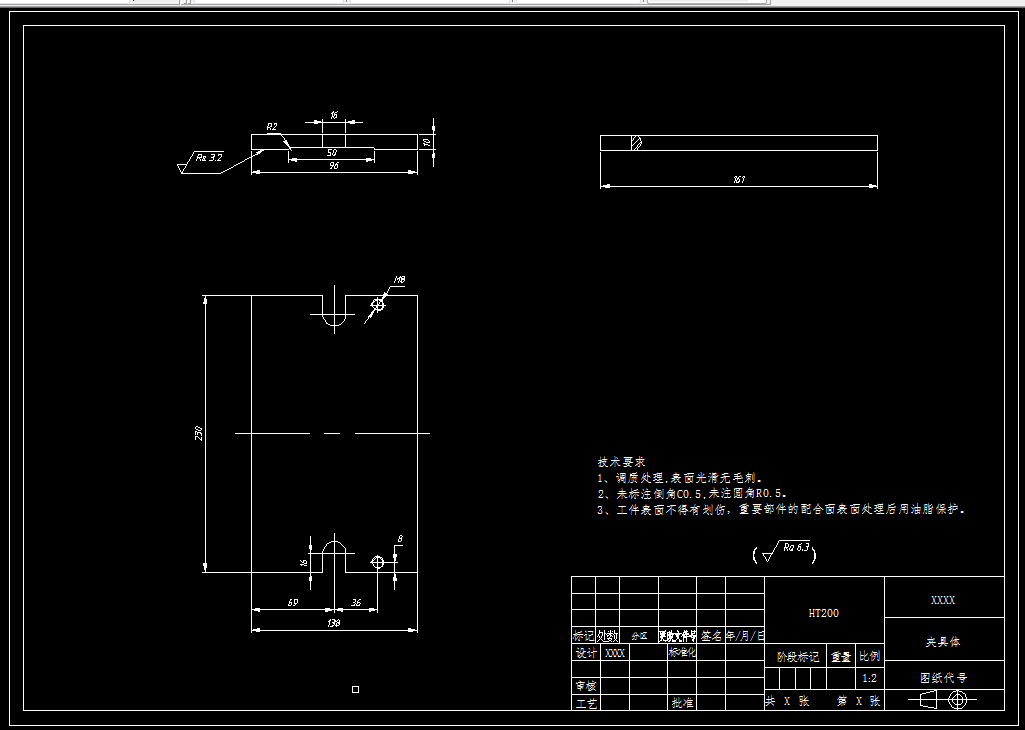
Task: Select the vertical 16 dimension beside the lower slot
Action: [303, 562]
